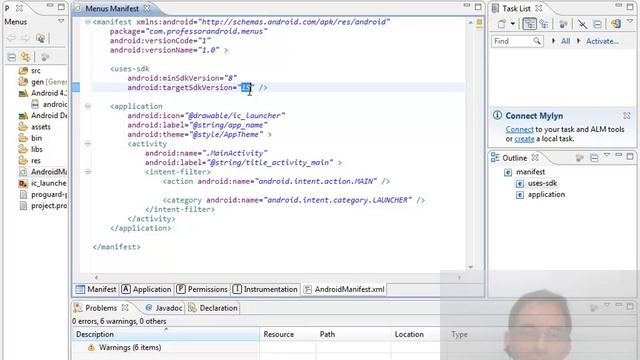The height and width of the screenshot is (360, 640).
Task: Select the manifest node in Outline
Action: pos(530,172)
